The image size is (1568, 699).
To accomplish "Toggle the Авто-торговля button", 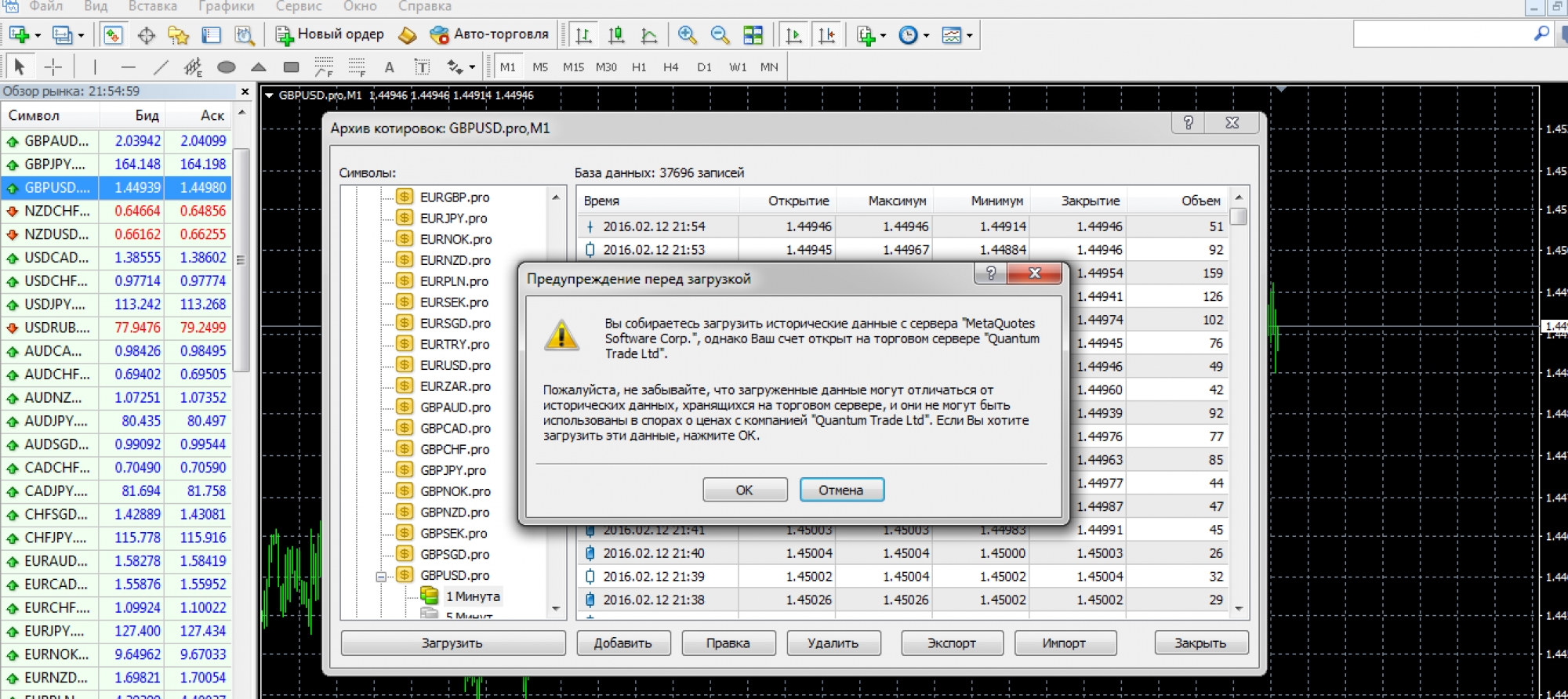I will [x=489, y=34].
